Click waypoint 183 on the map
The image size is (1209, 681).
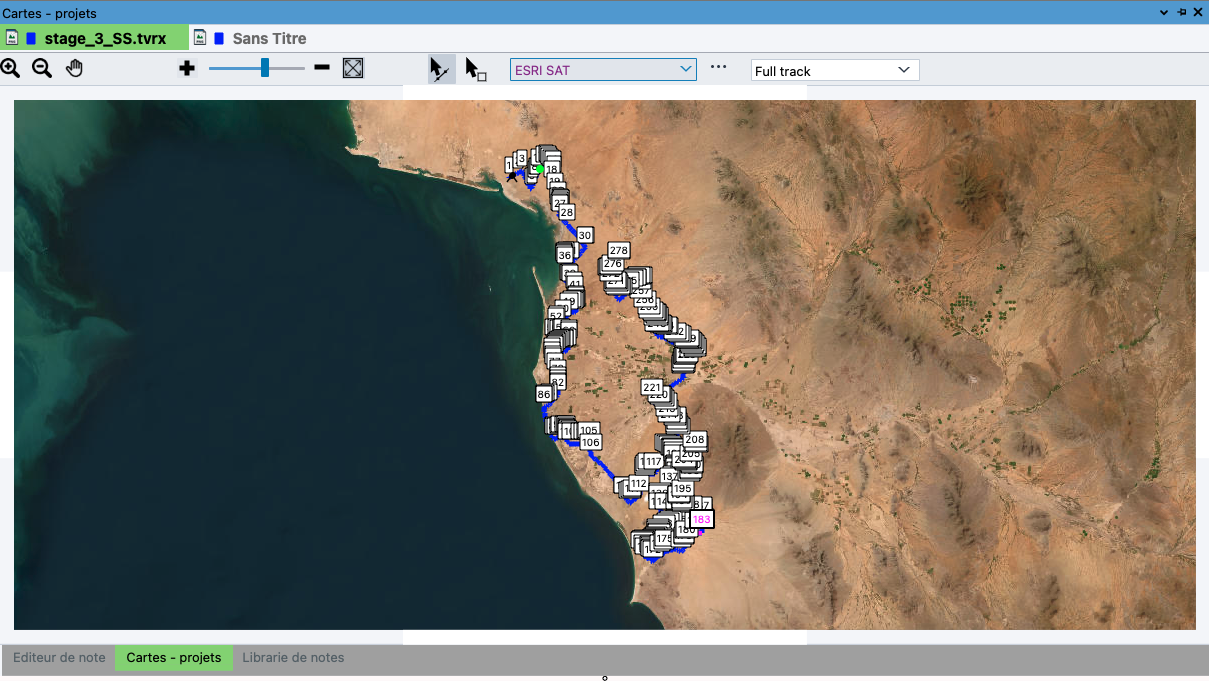(702, 519)
